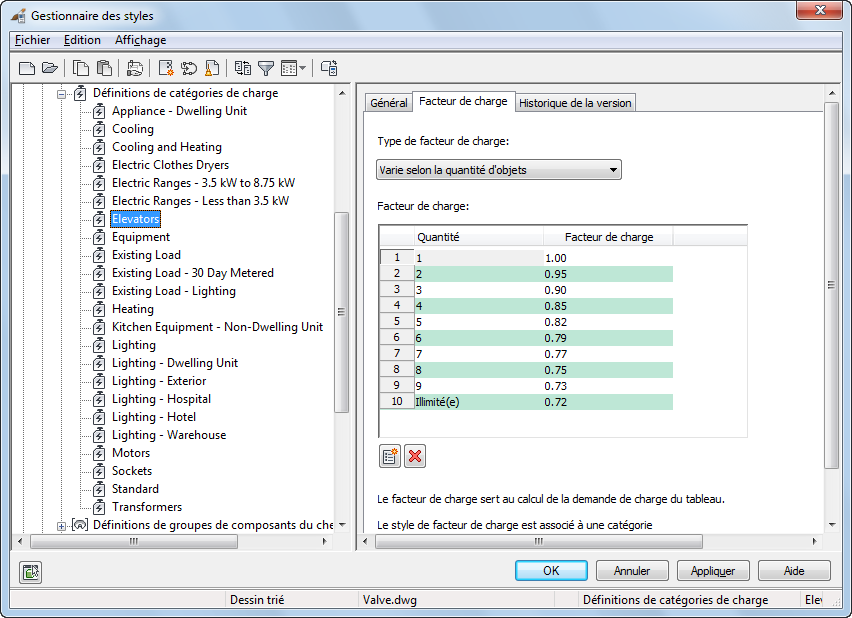852x618 pixels.
Task: Click the Purge Styles broom icon
Action: (211, 68)
